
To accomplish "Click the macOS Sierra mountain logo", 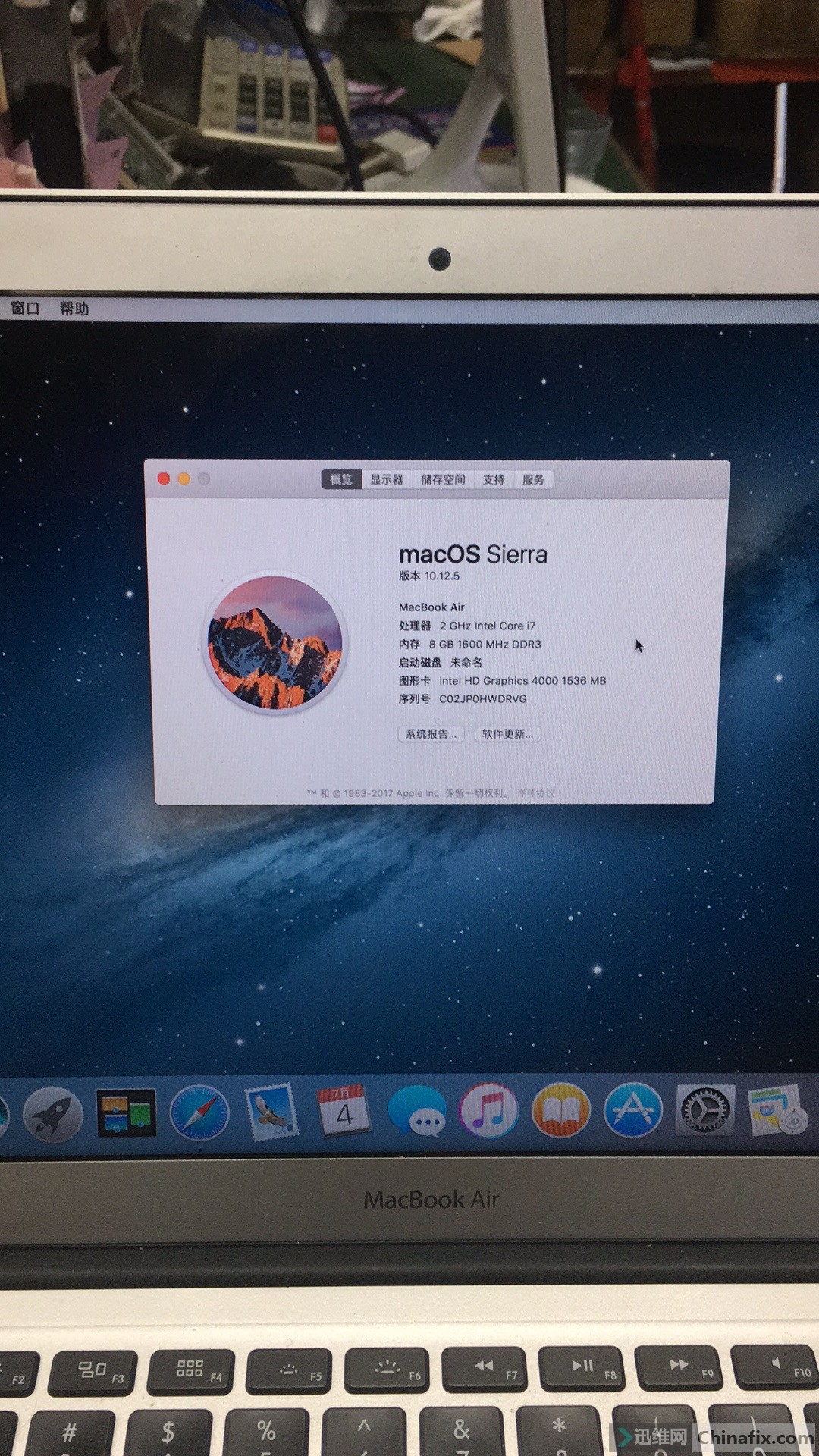I will (276, 642).
